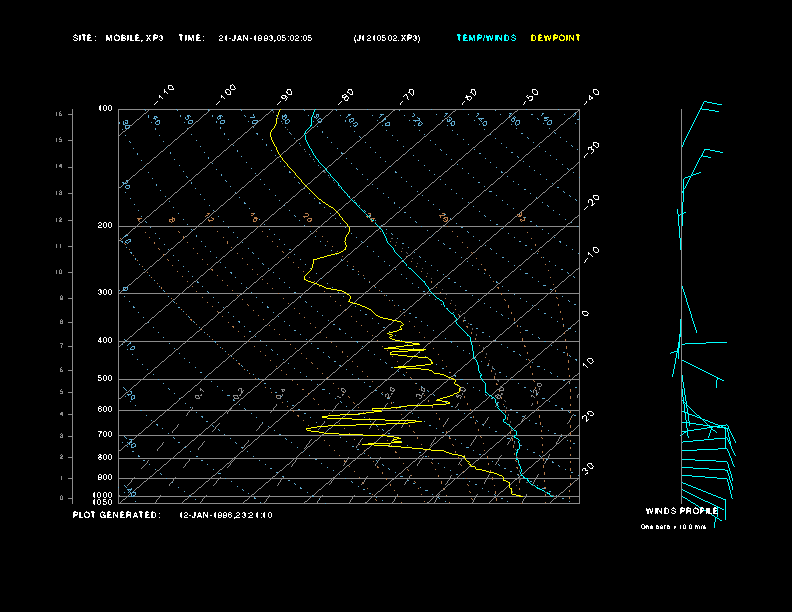Click the 'One barb = 10.0 m/s' note
Screen dimensions: 792x612
(673, 527)
